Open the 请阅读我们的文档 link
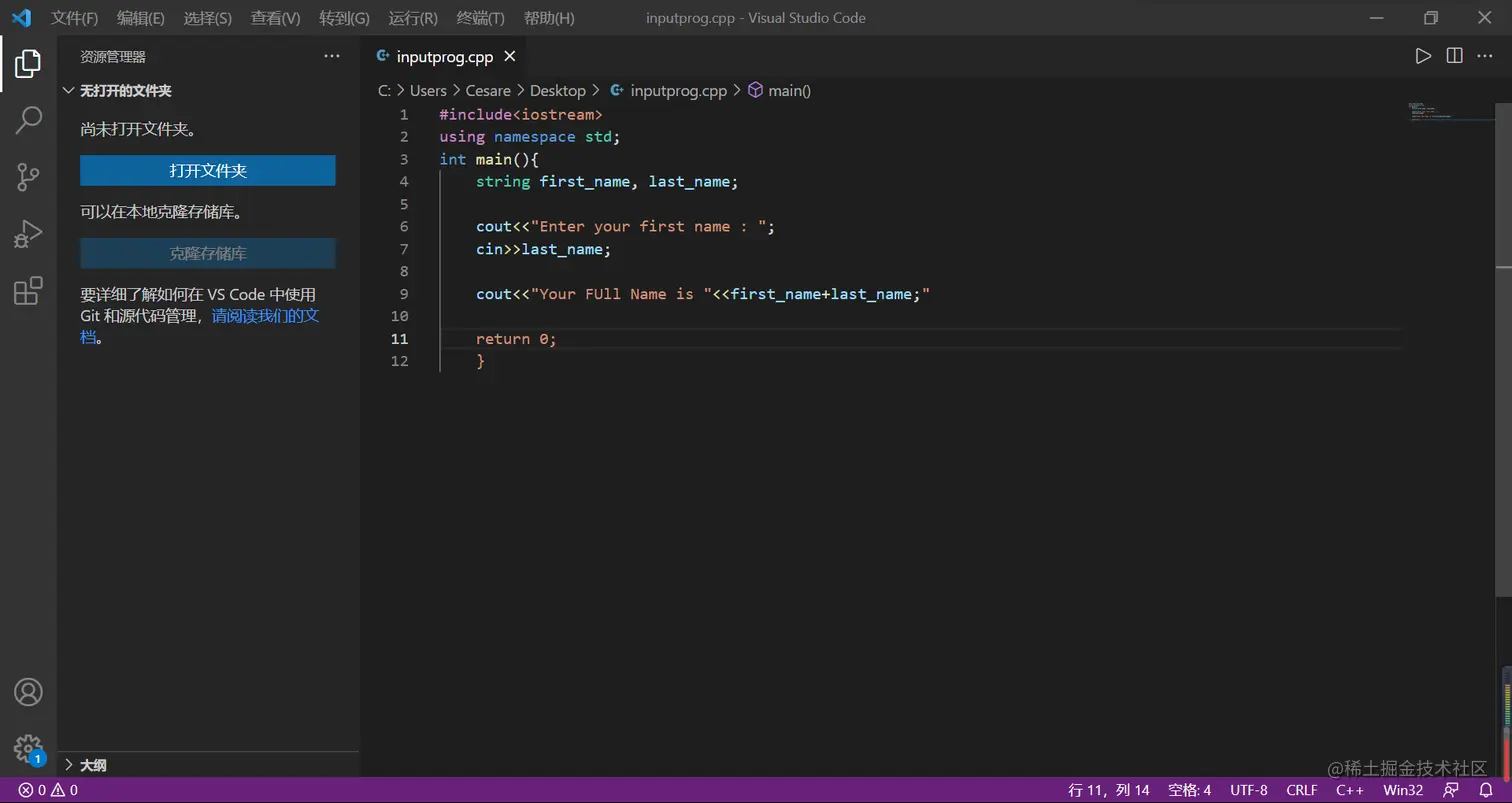The width and height of the screenshot is (1512, 803). 265,317
